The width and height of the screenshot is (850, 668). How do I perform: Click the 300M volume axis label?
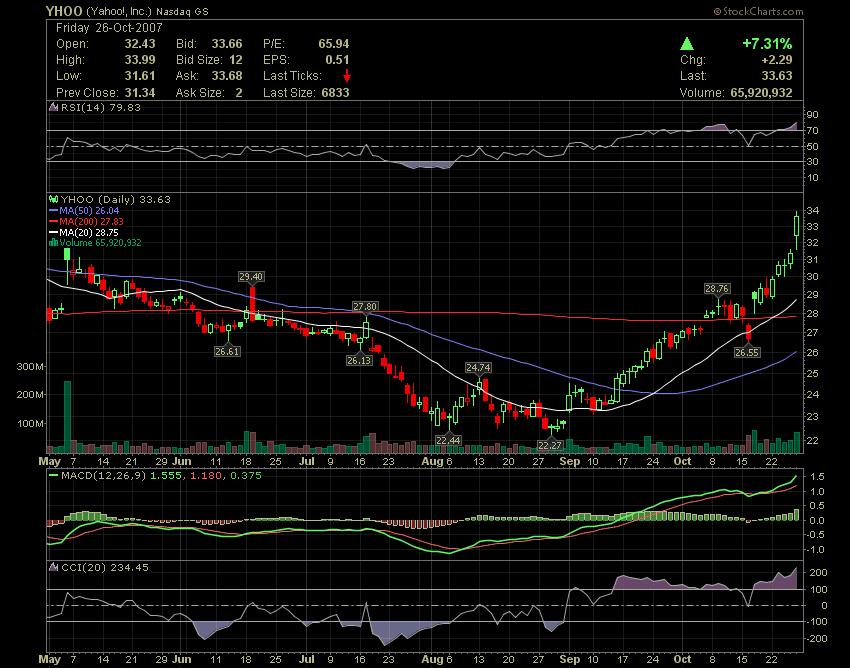click(30, 367)
